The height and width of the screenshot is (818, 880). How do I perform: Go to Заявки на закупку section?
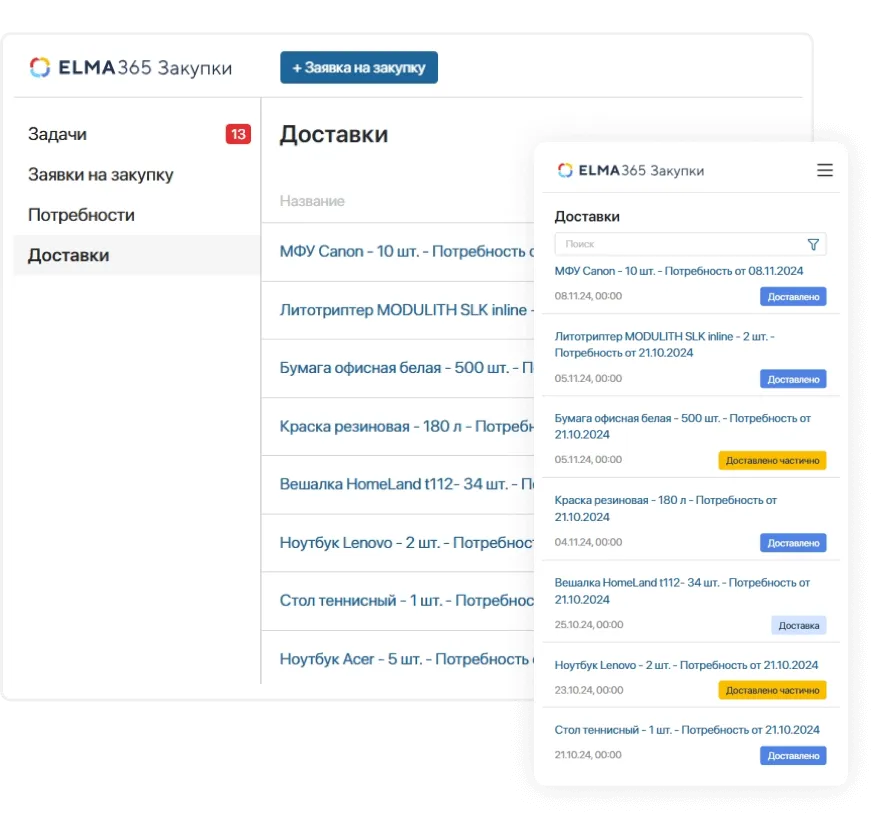[x=101, y=175]
